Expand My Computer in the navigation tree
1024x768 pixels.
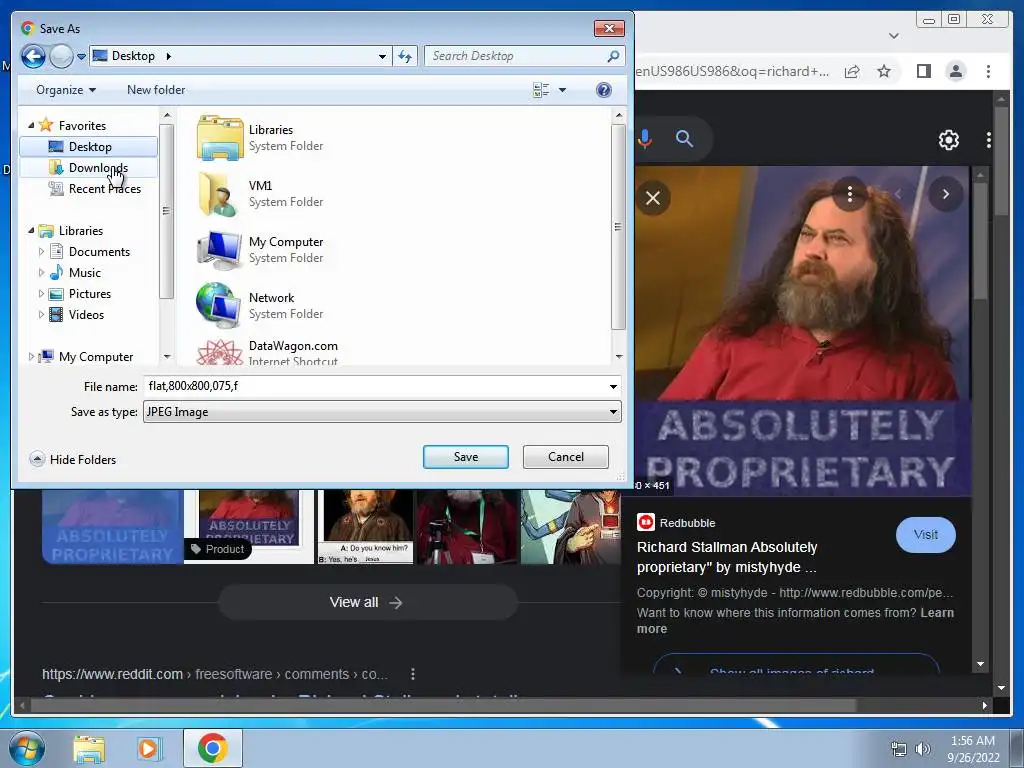(x=31, y=357)
